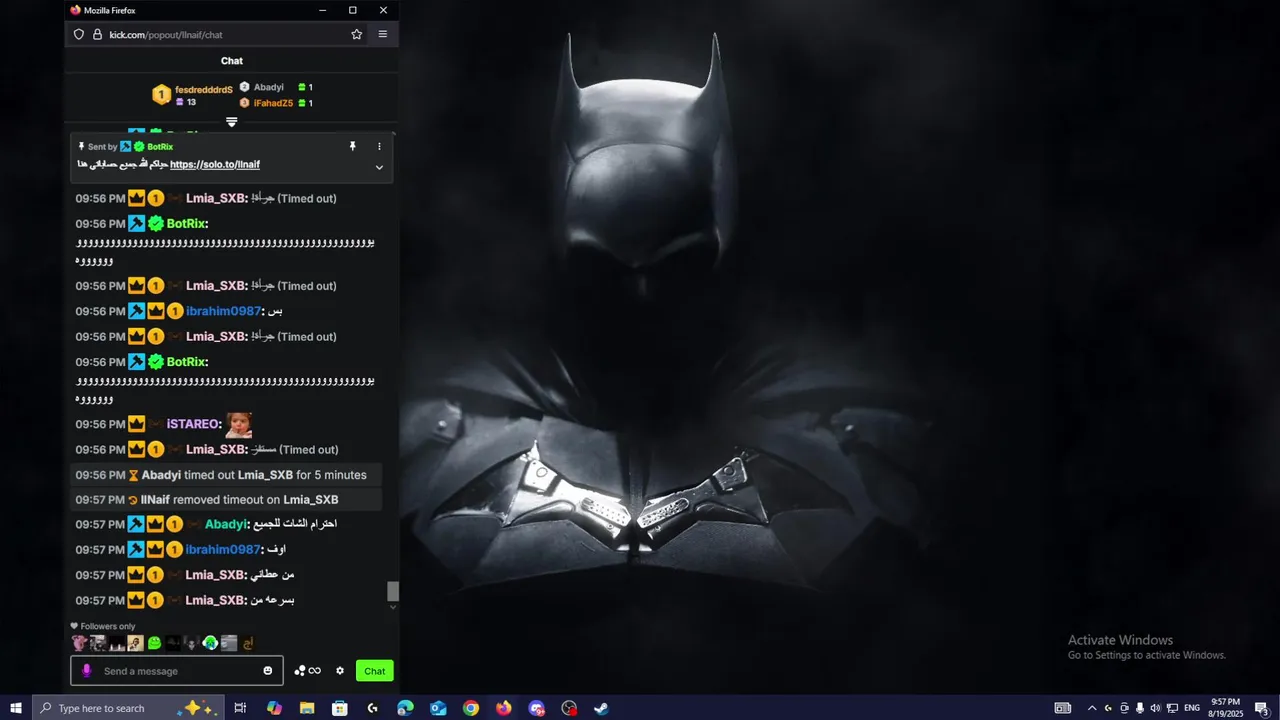
Task: Click ibrahim0987 in the 09:56 PM message
Action: pos(223,311)
